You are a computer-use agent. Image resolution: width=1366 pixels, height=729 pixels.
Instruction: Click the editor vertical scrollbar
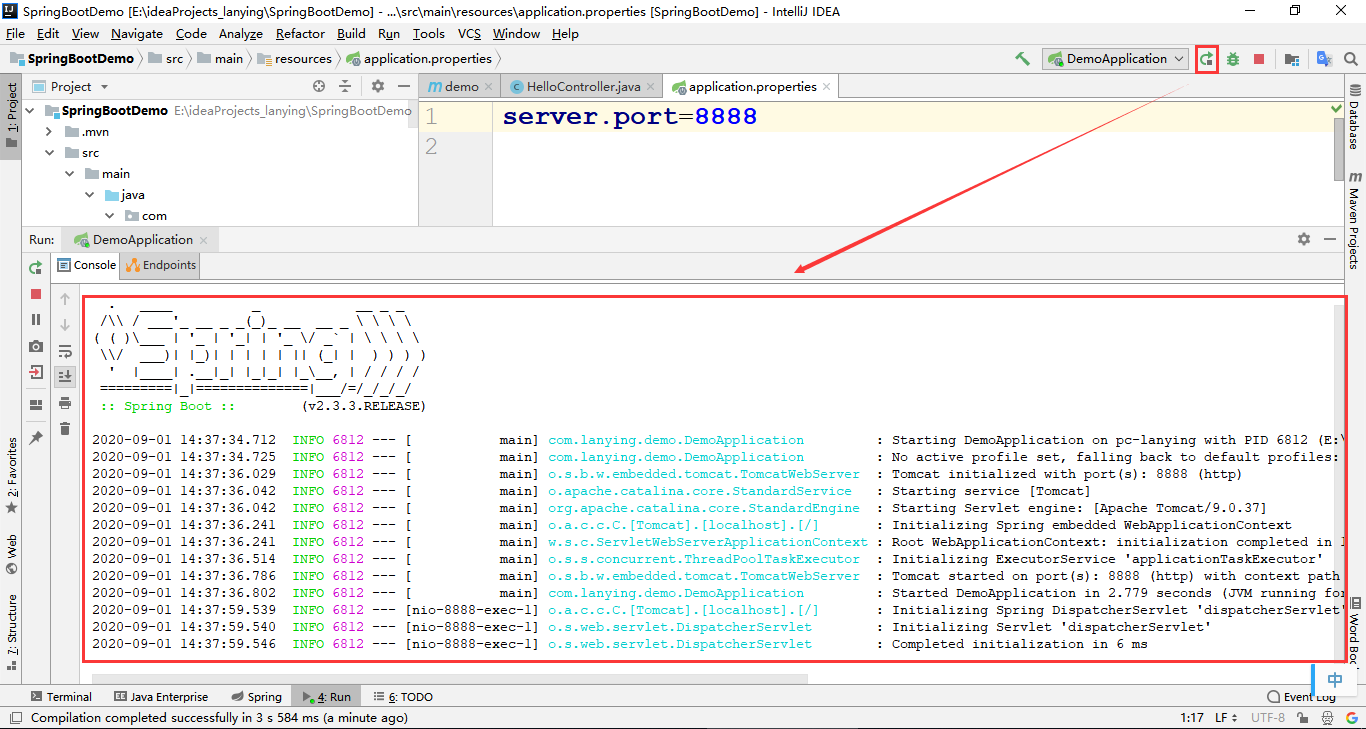(1339, 148)
